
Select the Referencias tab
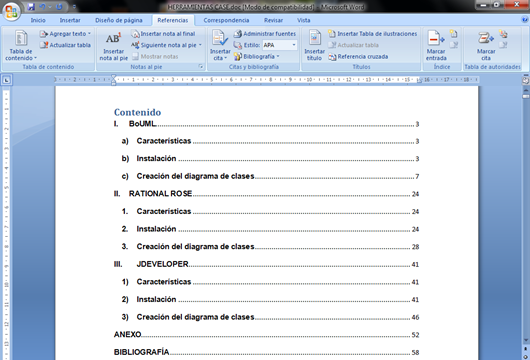pos(173,20)
